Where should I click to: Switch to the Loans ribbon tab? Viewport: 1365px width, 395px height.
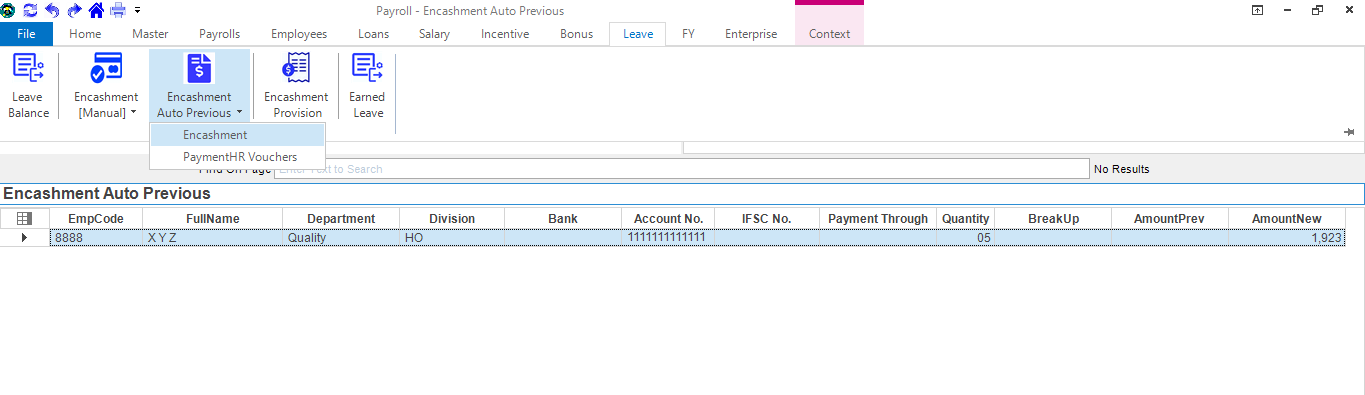(x=373, y=34)
